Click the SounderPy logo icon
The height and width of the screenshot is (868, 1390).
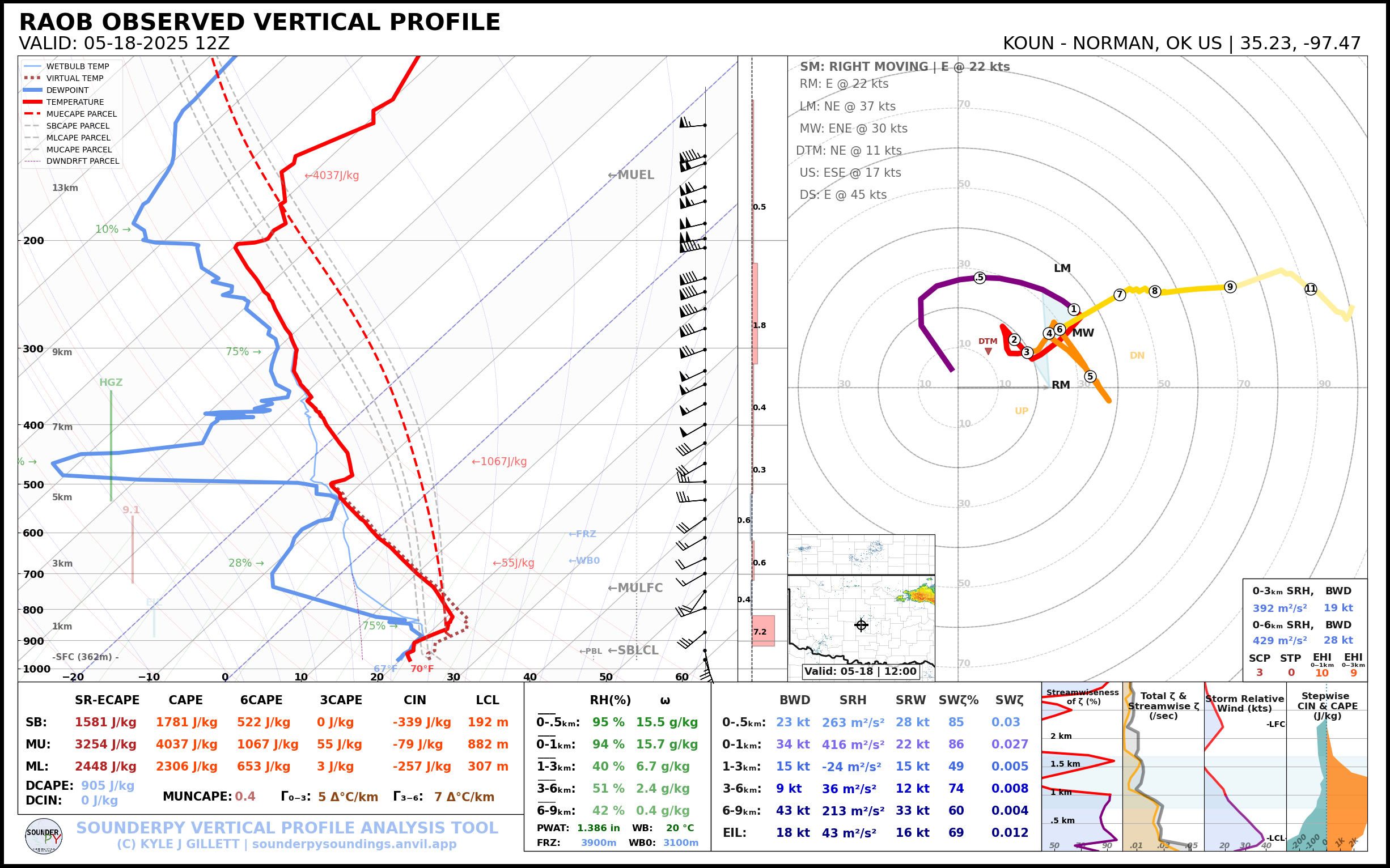click(44, 836)
